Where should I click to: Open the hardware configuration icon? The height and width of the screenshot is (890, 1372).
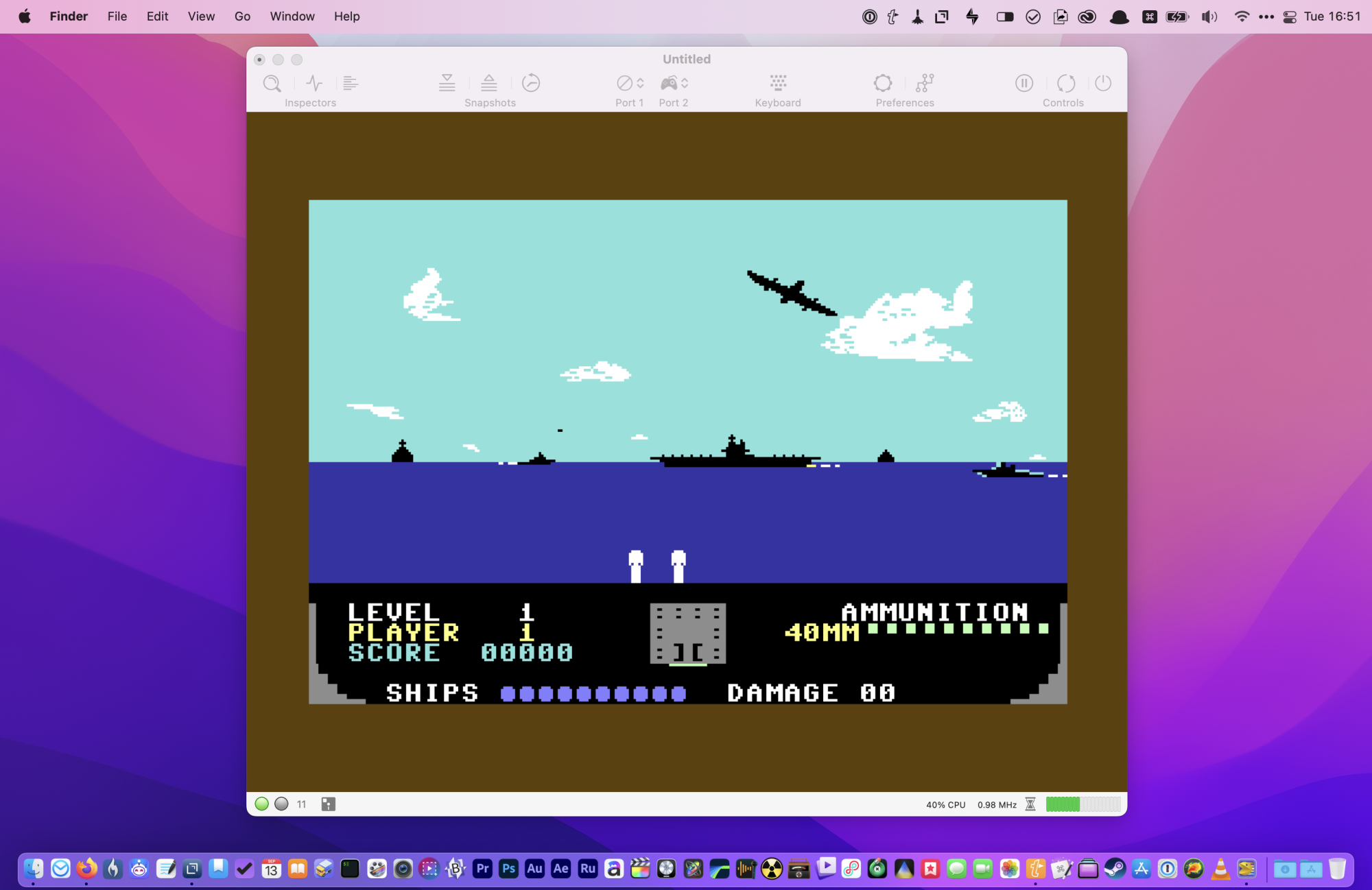pyautogui.click(x=925, y=84)
